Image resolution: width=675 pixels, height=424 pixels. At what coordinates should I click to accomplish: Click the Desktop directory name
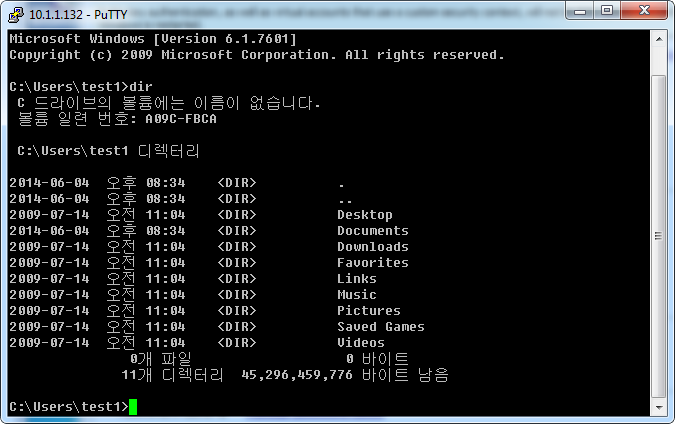[365, 215]
